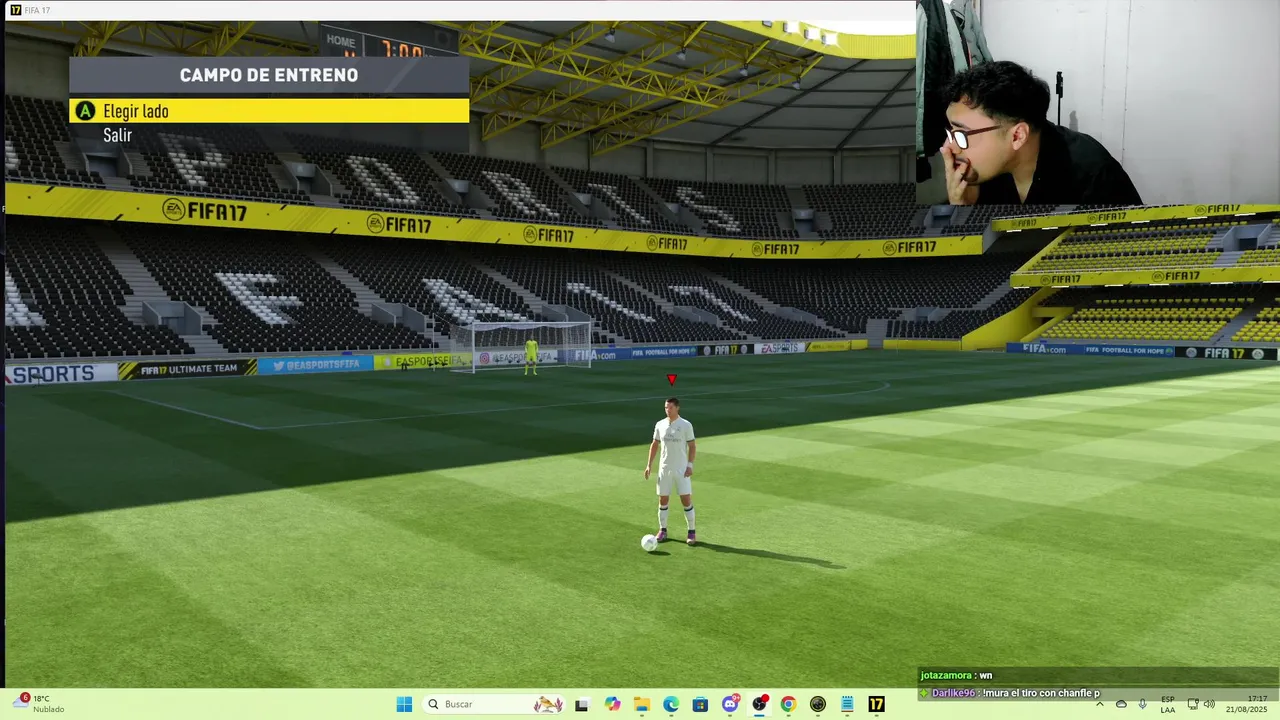Open the round dark-green taskbar app
Screen dimensions: 1280x720
[818, 704]
